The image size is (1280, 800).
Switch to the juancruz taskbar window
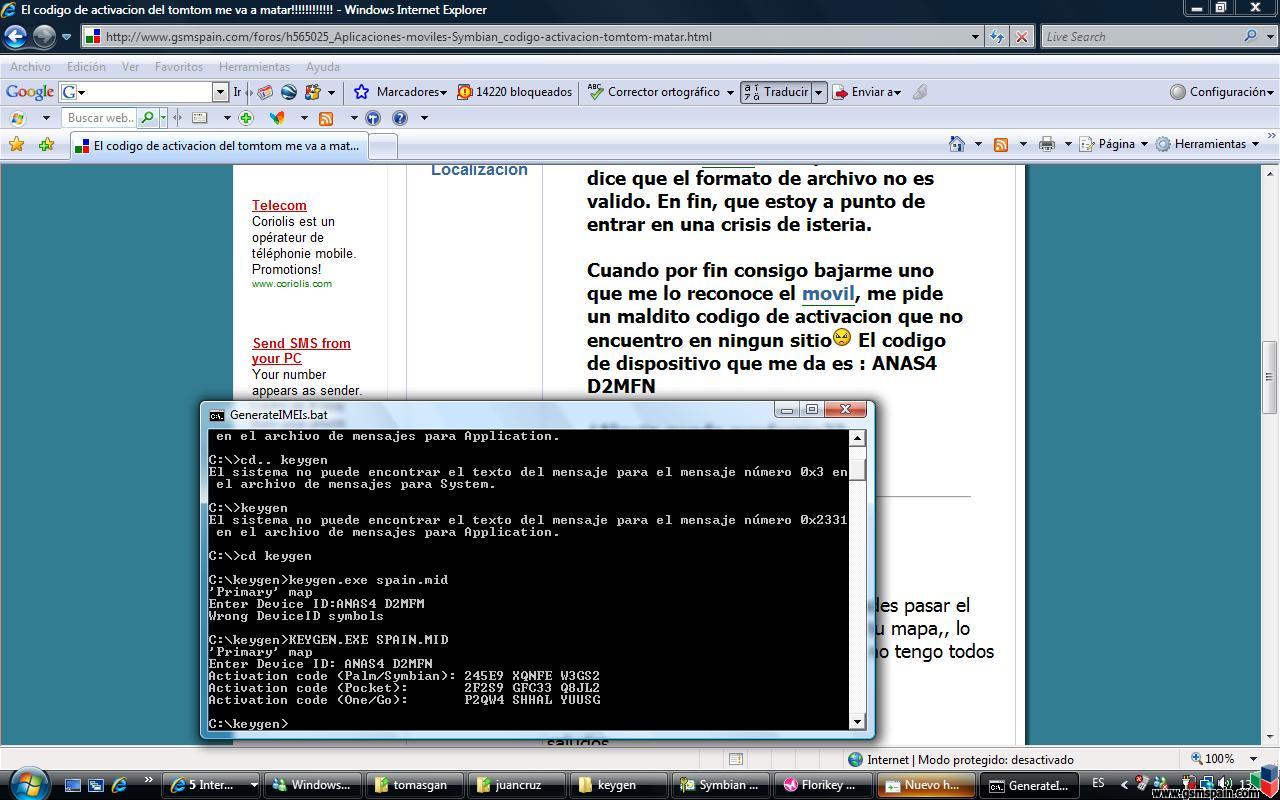click(x=515, y=785)
